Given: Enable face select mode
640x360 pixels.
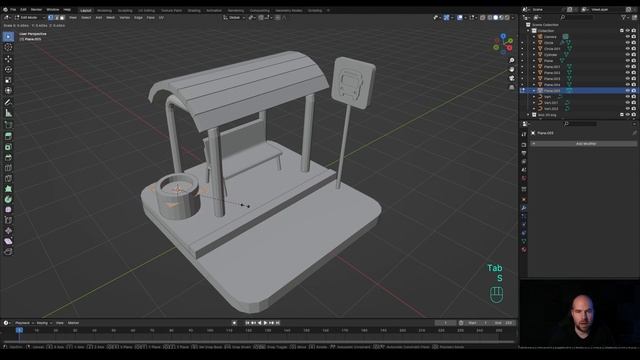Looking at the screenshot, I should pyautogui.click(x=62, y=18).
